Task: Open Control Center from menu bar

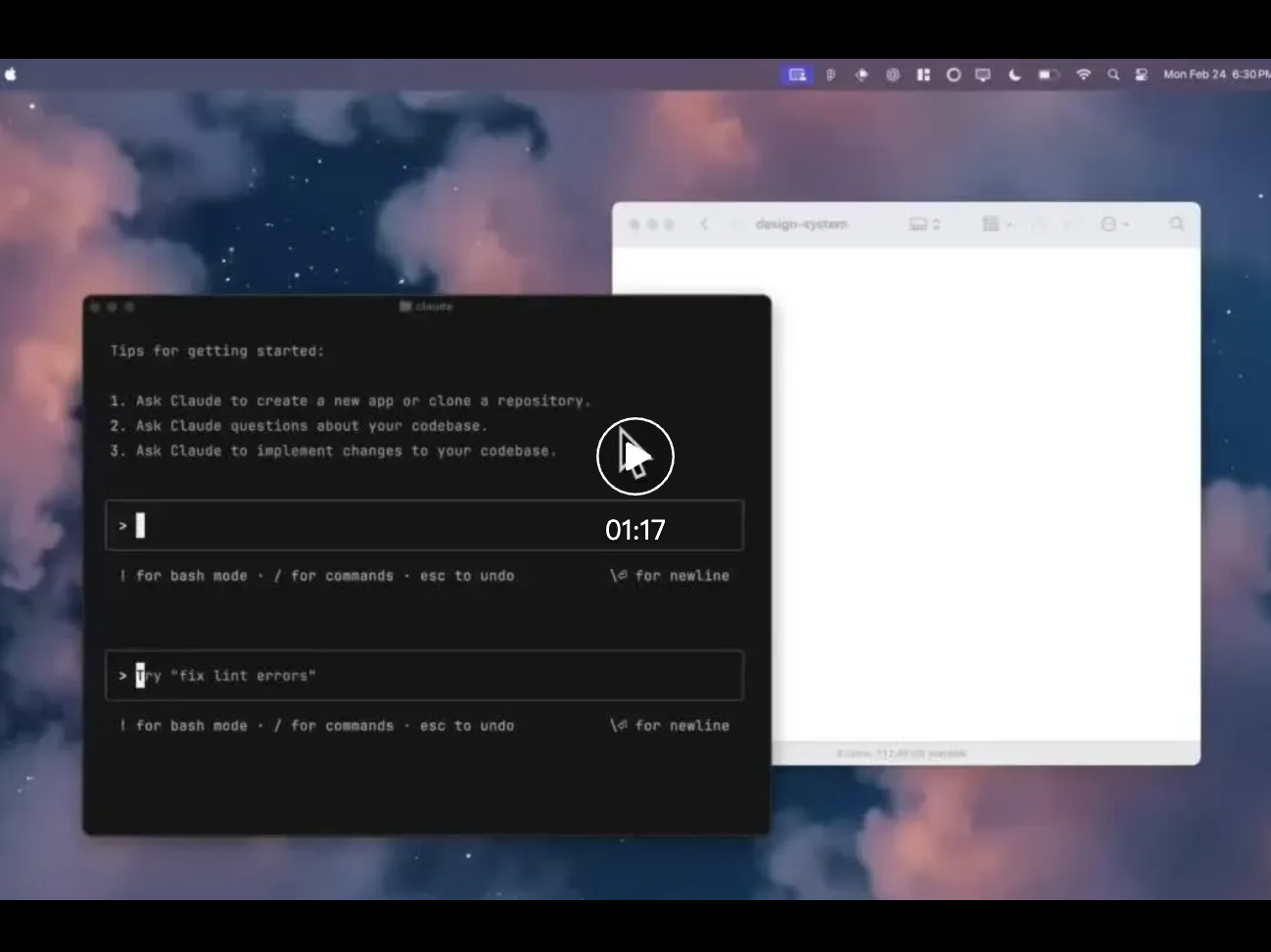Action: point(1142,74)
